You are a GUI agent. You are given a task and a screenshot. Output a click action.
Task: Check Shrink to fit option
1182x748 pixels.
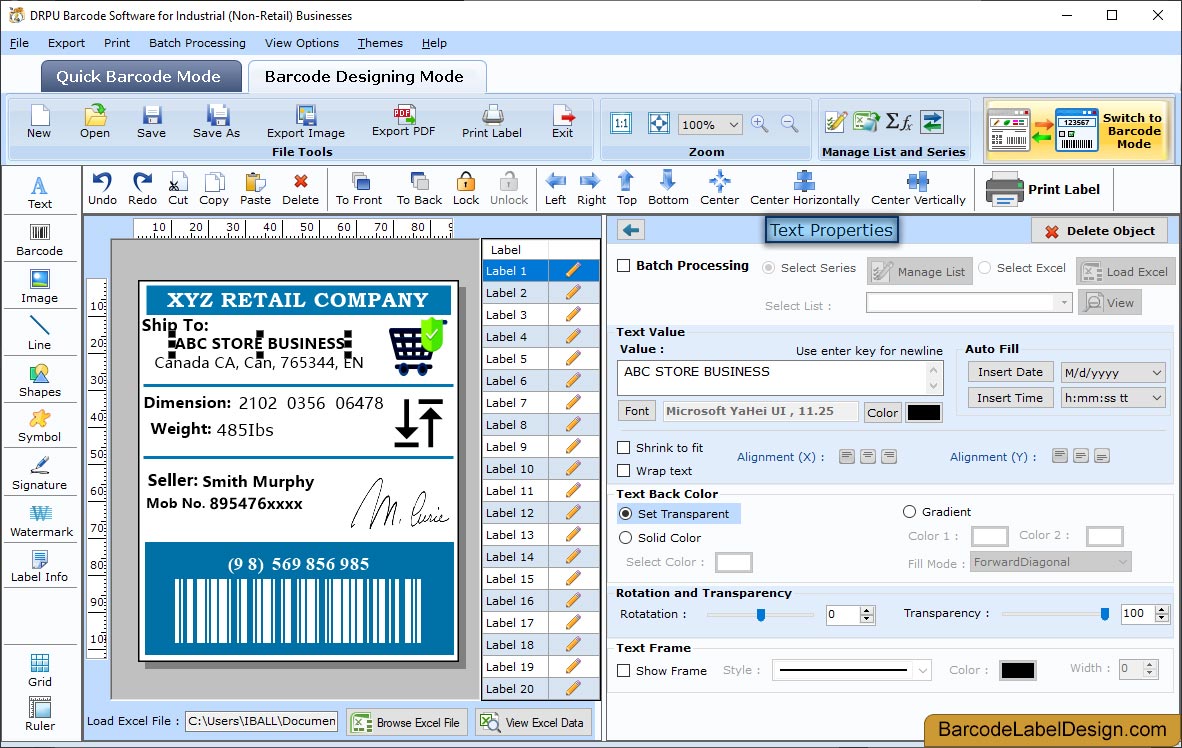623,448
